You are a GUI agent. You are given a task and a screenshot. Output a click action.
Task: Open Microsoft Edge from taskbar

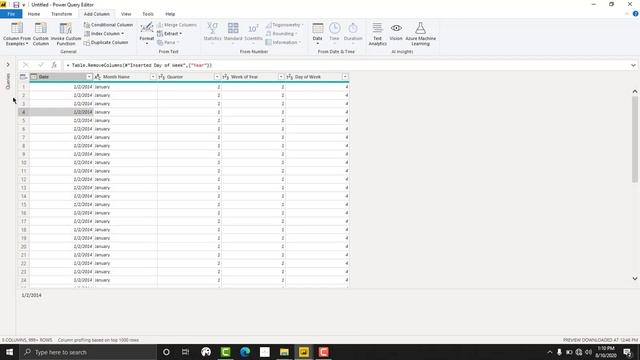coord(245,352)
